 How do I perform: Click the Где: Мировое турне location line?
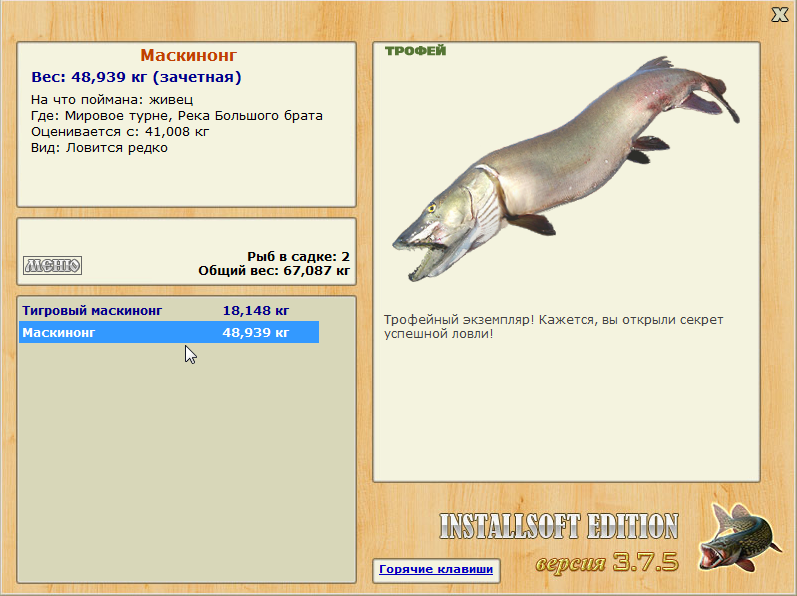[176, 116]
